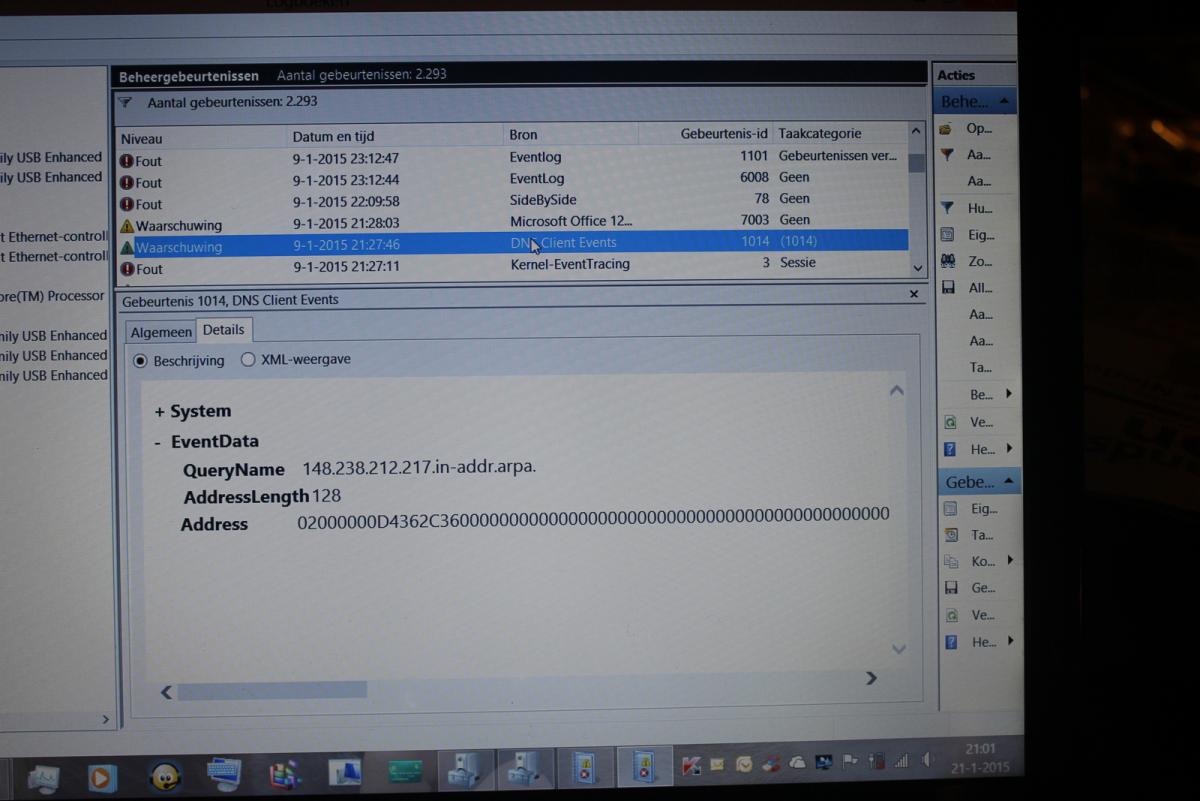Expand the System node

coord(160,412)
